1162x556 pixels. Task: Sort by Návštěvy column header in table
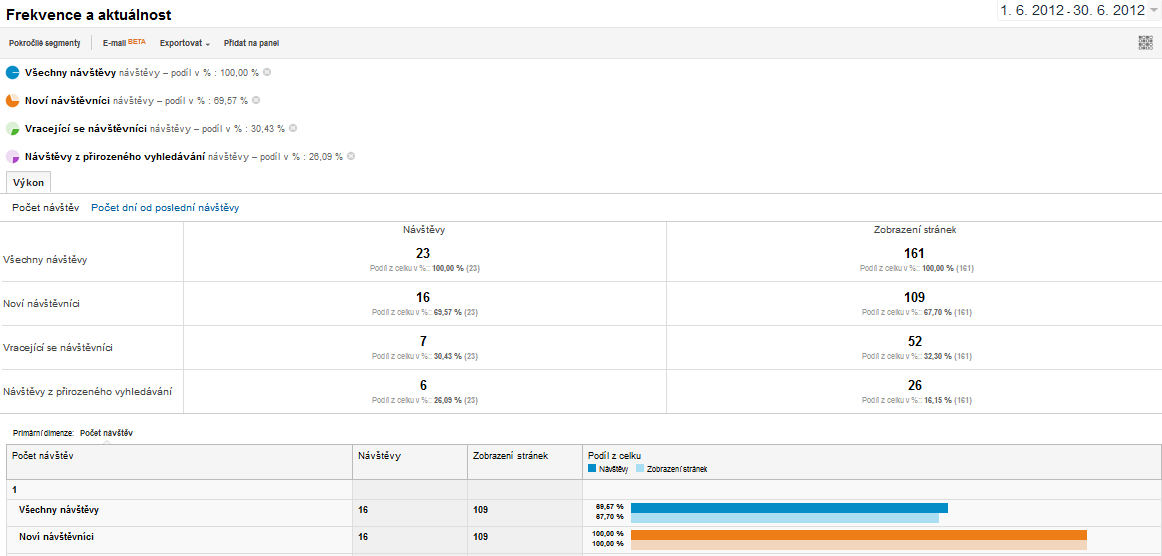379,456
